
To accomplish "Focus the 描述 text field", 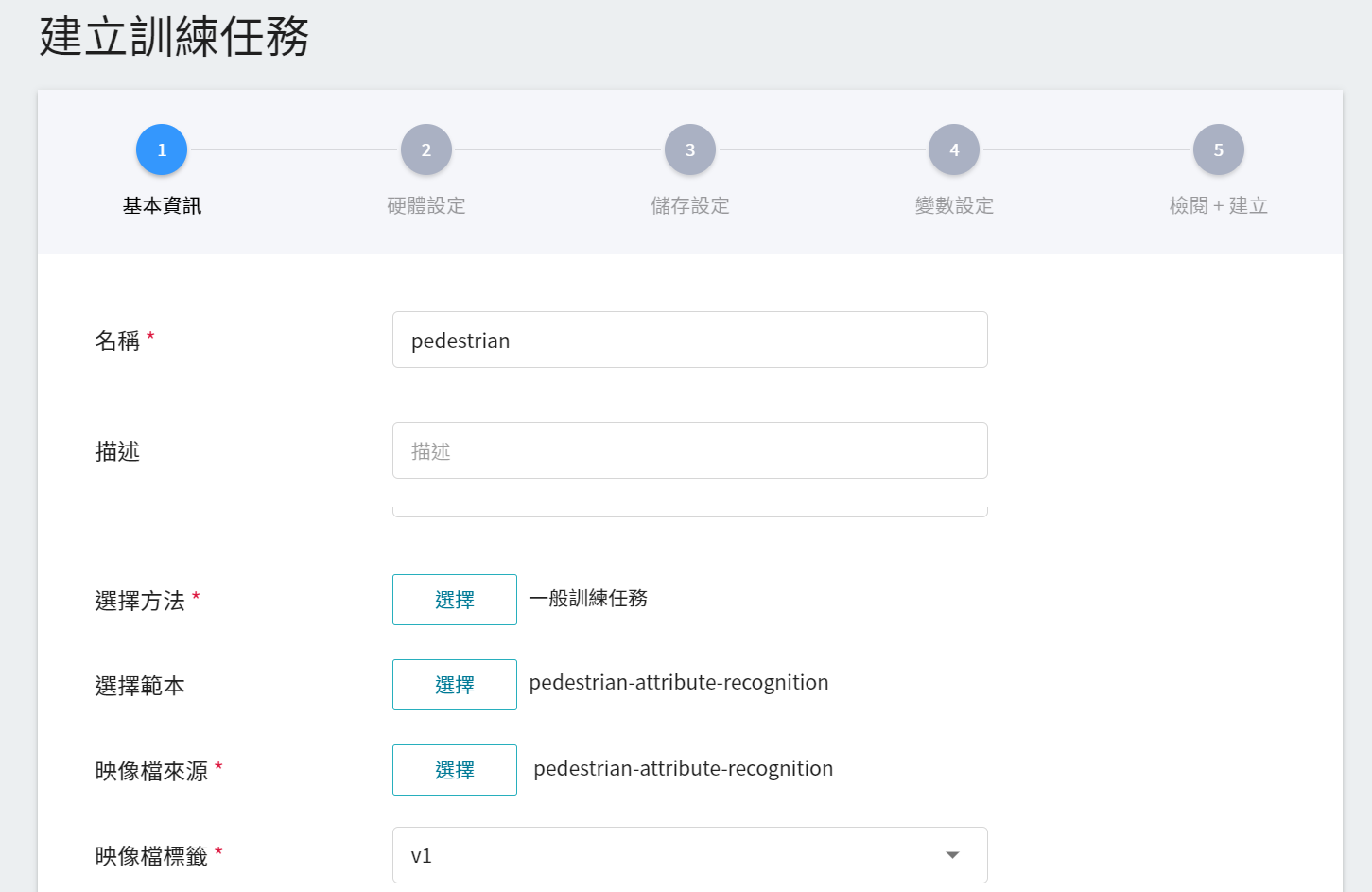I will coord(690,450).
